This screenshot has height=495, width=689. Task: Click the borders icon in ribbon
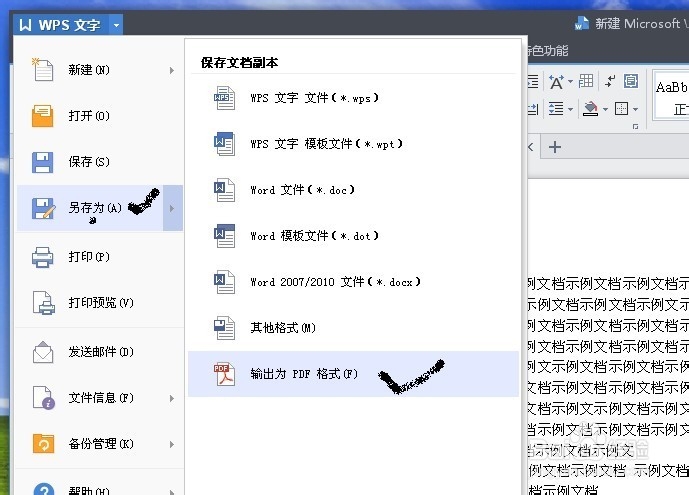621,108
